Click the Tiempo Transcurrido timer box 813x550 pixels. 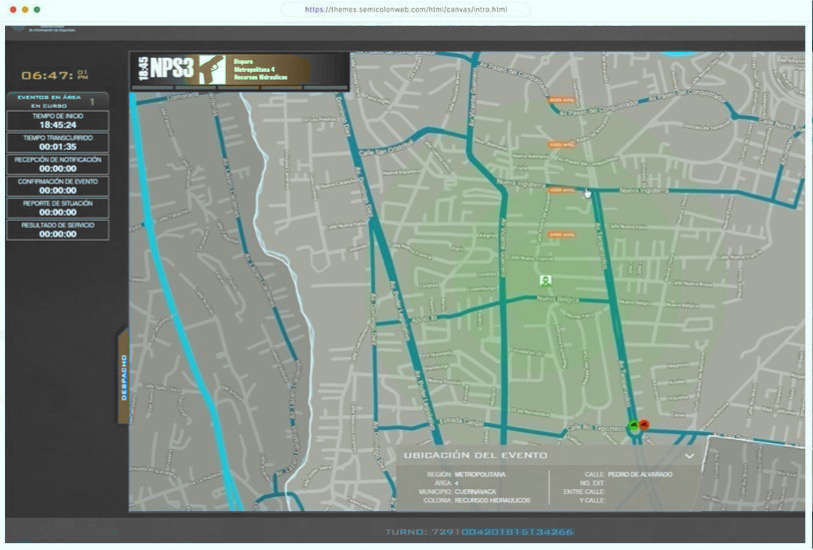point(57,142)
